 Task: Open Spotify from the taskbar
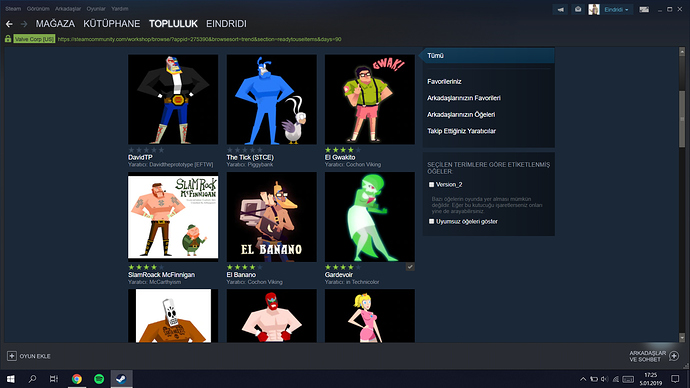pos(99,379)
